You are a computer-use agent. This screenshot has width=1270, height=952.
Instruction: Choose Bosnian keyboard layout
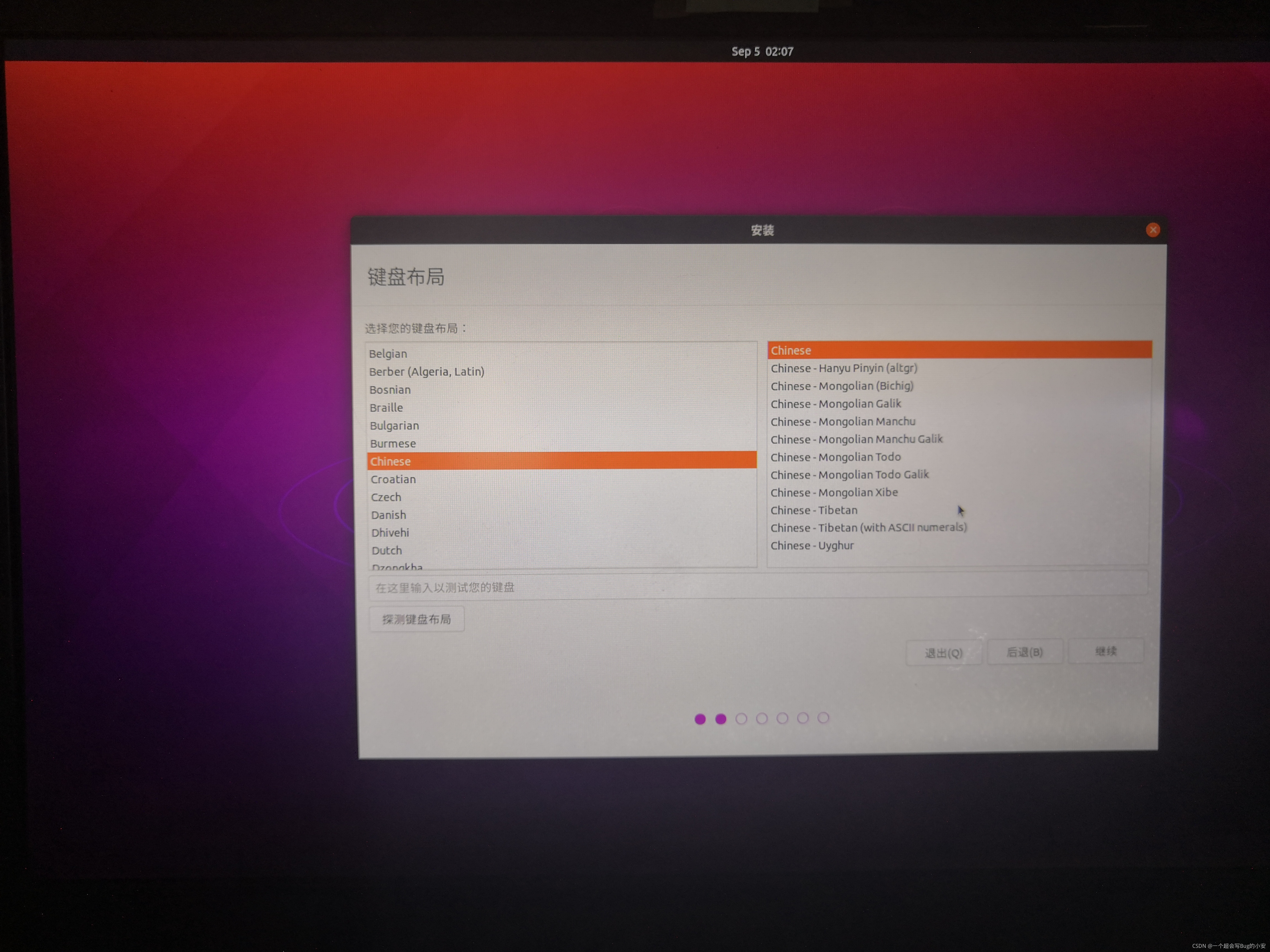pos(561,390)
